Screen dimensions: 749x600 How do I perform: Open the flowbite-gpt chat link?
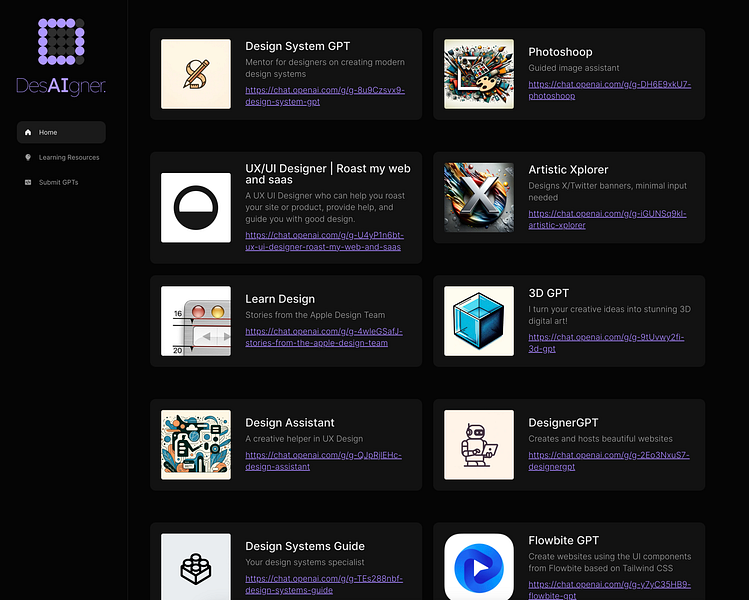(x=610, y=590)
